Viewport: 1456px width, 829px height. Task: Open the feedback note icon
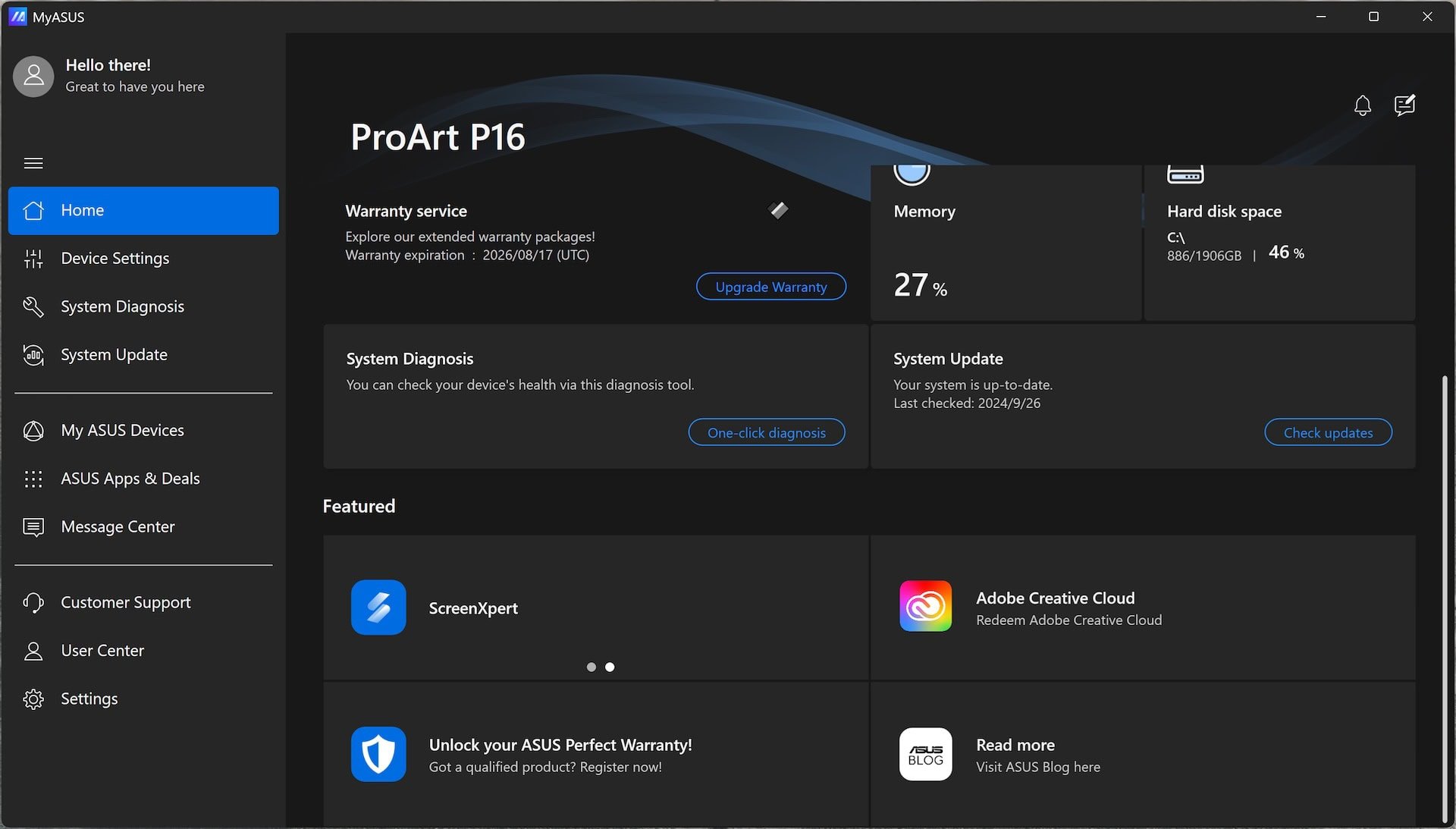1404,105
